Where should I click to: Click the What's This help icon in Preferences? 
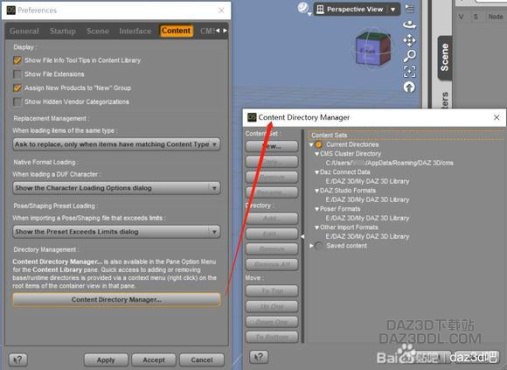[18, 360]
